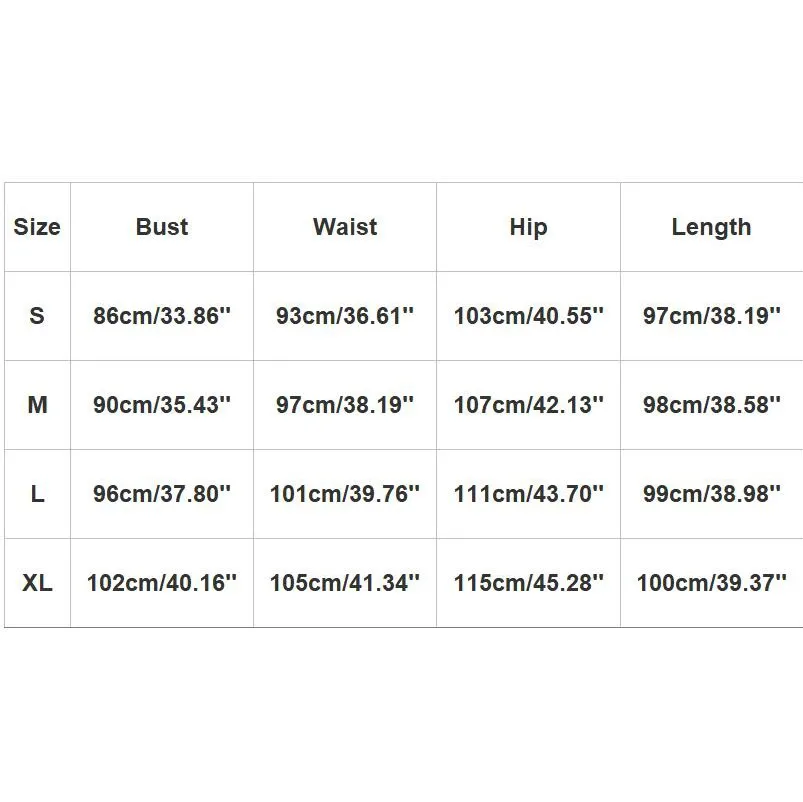Click the Length column header
Screen dimensions: 803x802
[x=711, y=227]
